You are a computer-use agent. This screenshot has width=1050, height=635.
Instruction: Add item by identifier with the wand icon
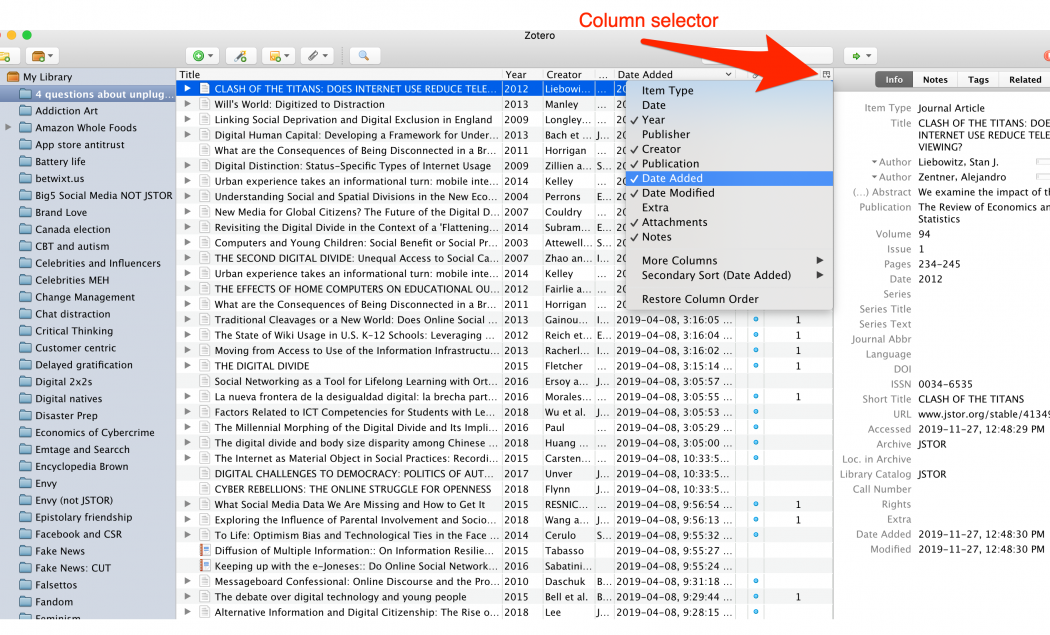[240, 56]
